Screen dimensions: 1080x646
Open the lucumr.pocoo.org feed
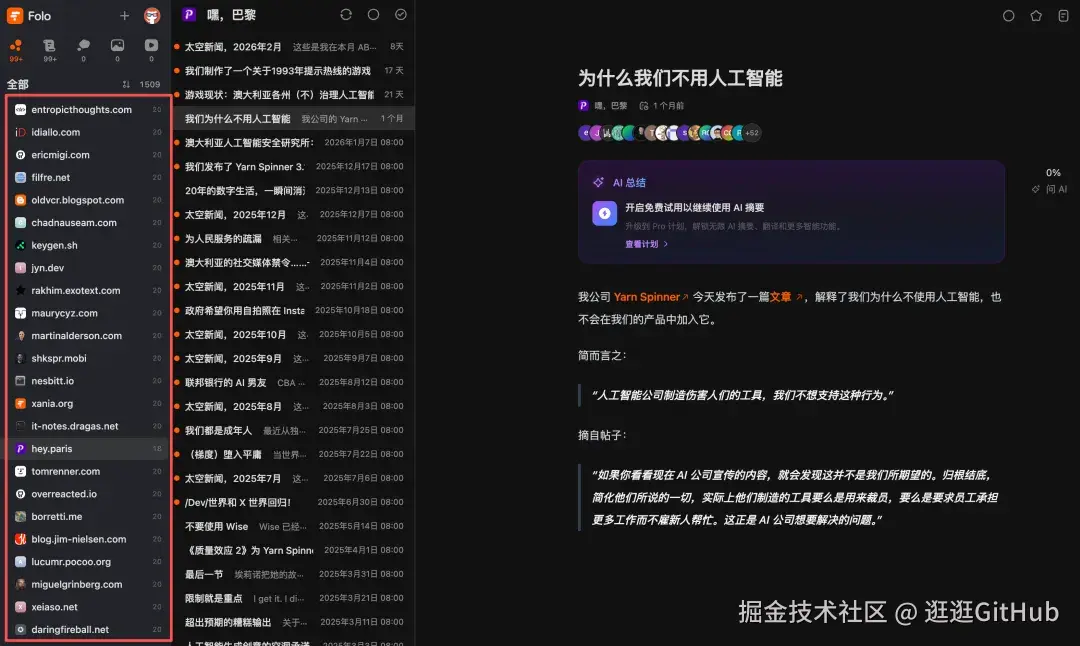(x=87, y=562)
